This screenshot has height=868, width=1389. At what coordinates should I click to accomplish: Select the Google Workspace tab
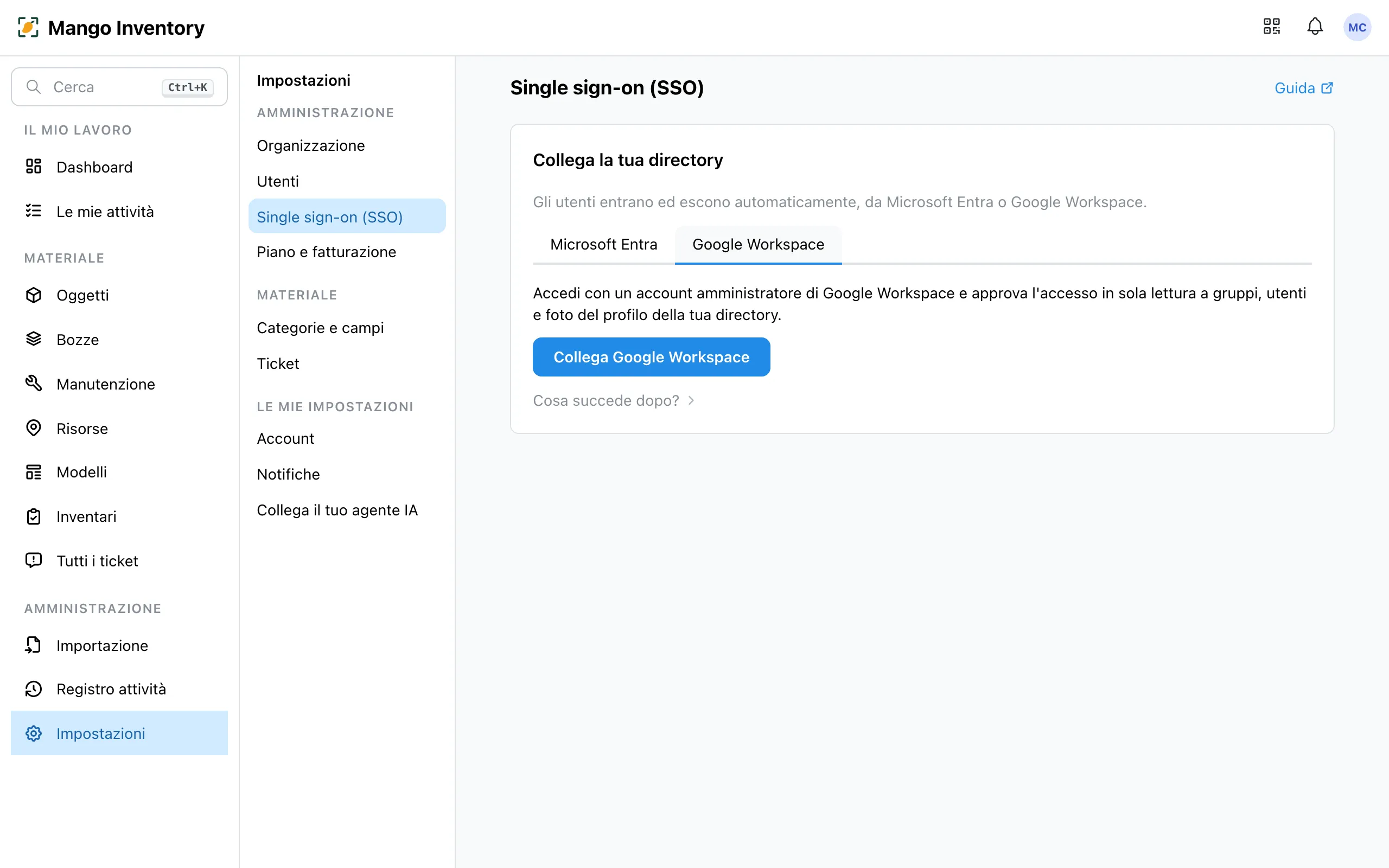point(758,245)
